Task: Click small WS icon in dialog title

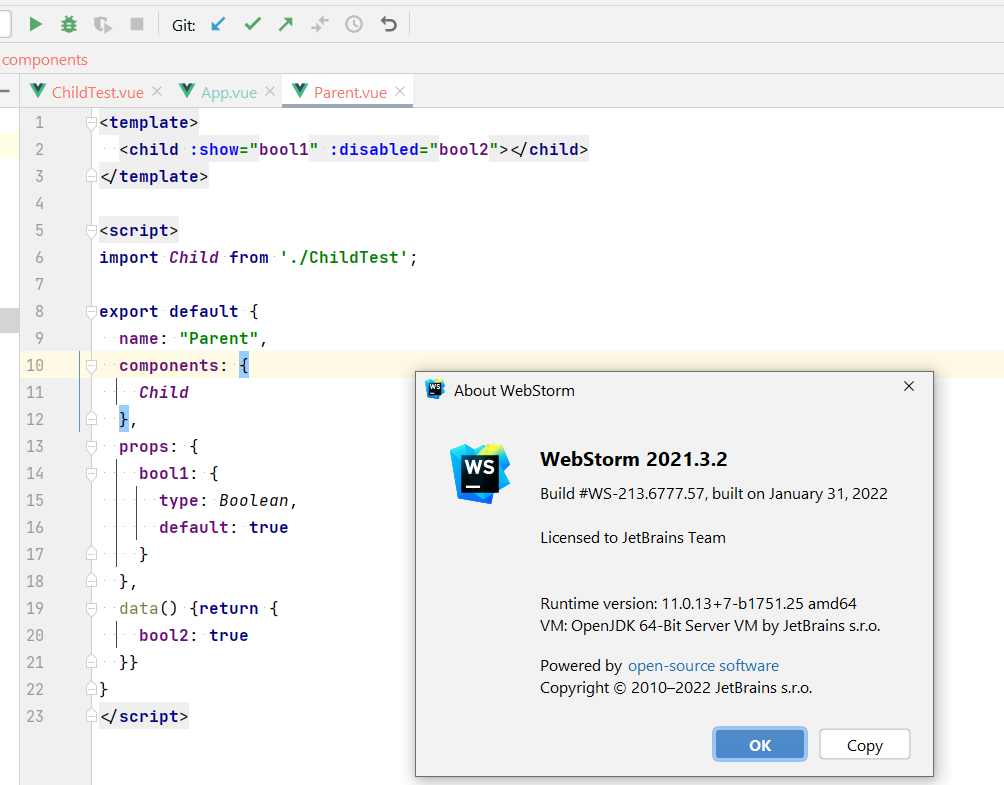Action: tap(435, 389)
